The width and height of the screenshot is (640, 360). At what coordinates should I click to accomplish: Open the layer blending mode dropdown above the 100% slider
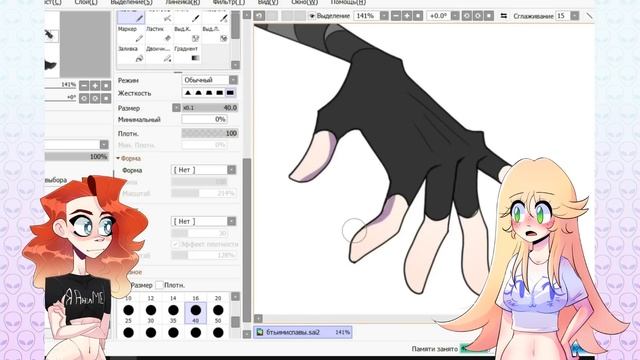tap(104, 144)
